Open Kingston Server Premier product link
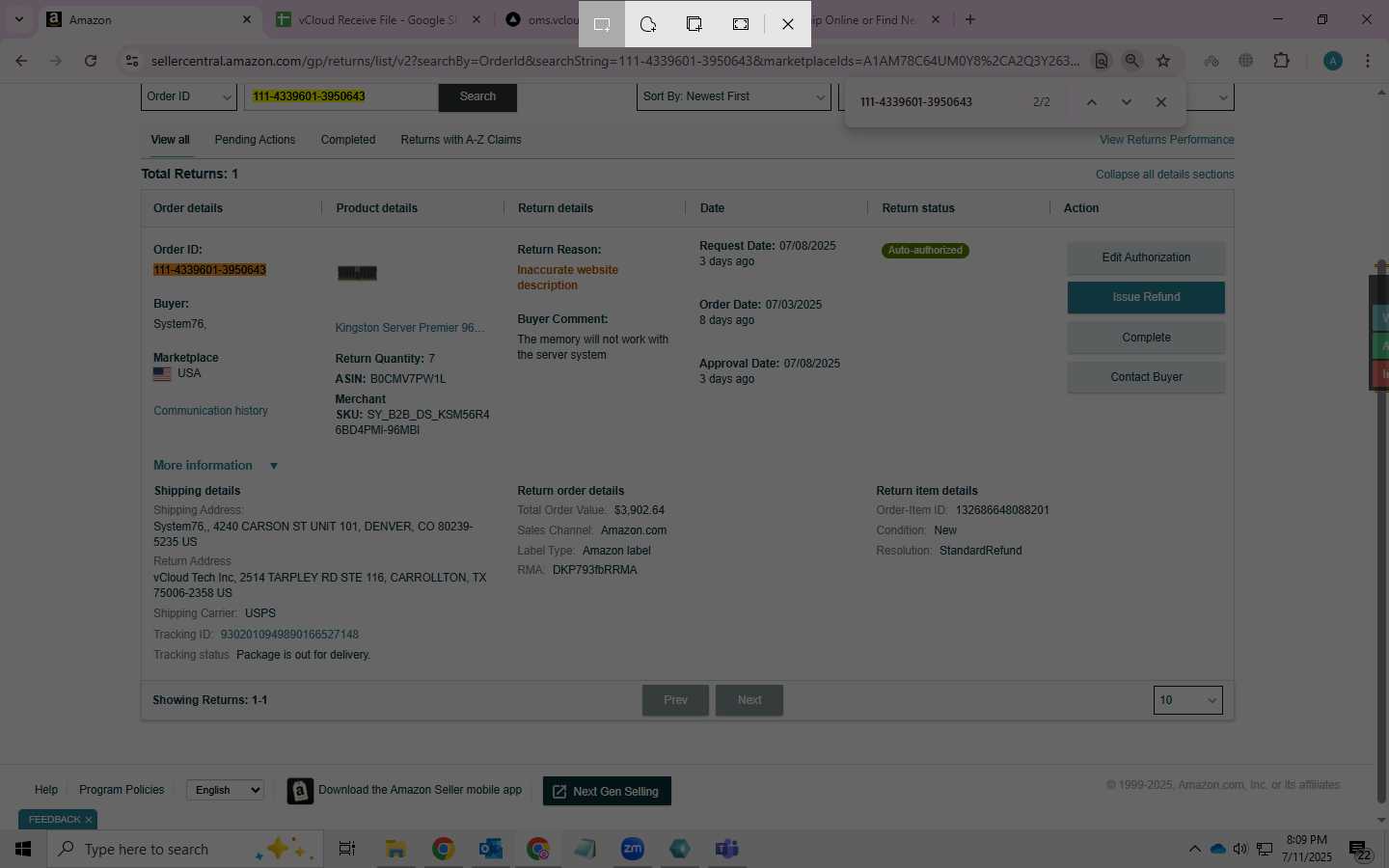The image size is (1389, 868). (410, 328)
